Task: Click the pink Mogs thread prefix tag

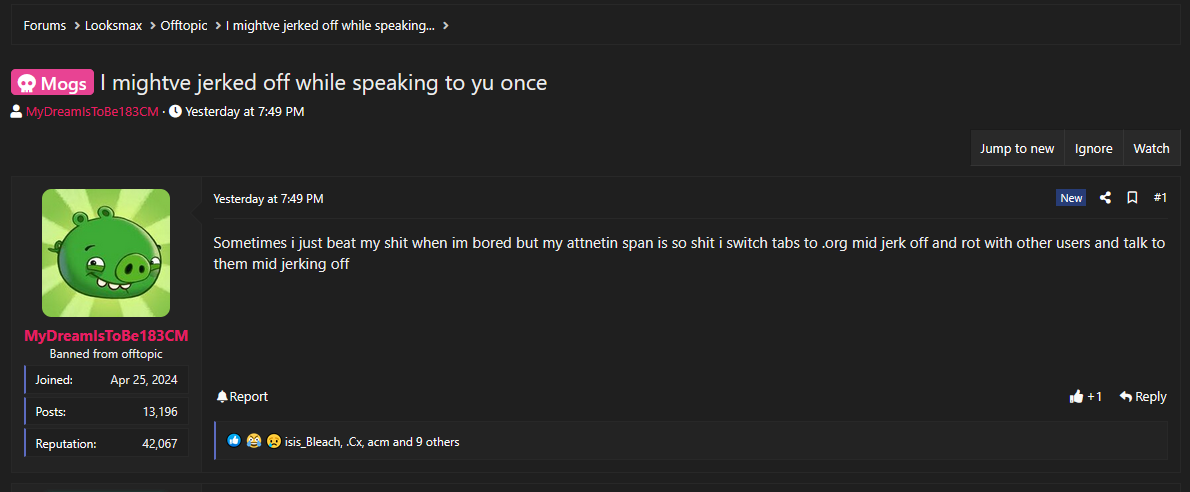Action: click(x=53, y=83)
